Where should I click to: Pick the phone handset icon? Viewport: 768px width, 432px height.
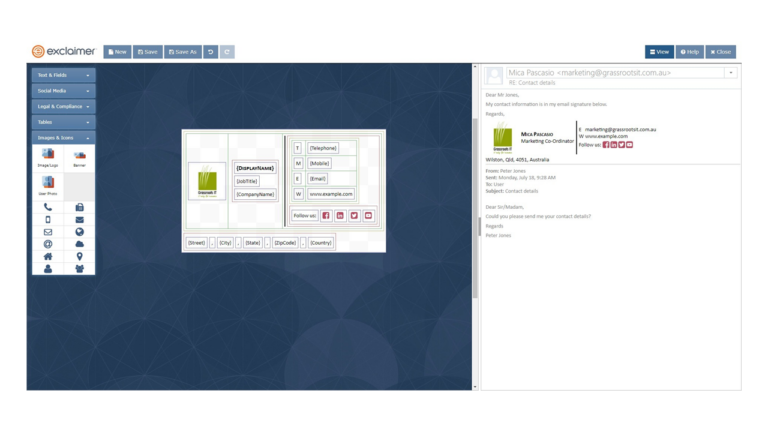[48, 208]
